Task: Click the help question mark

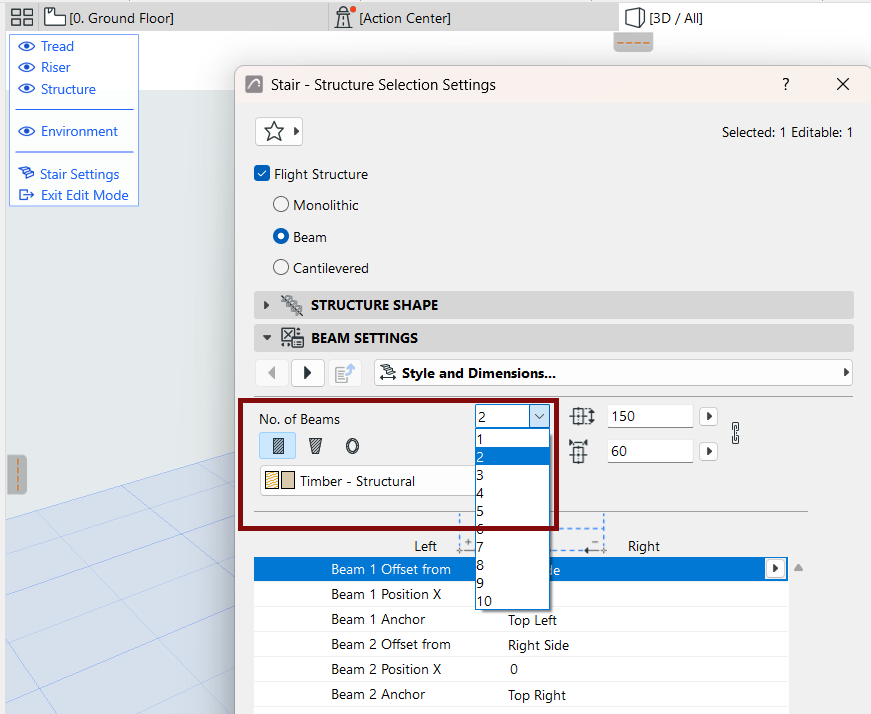Action: 785,84
